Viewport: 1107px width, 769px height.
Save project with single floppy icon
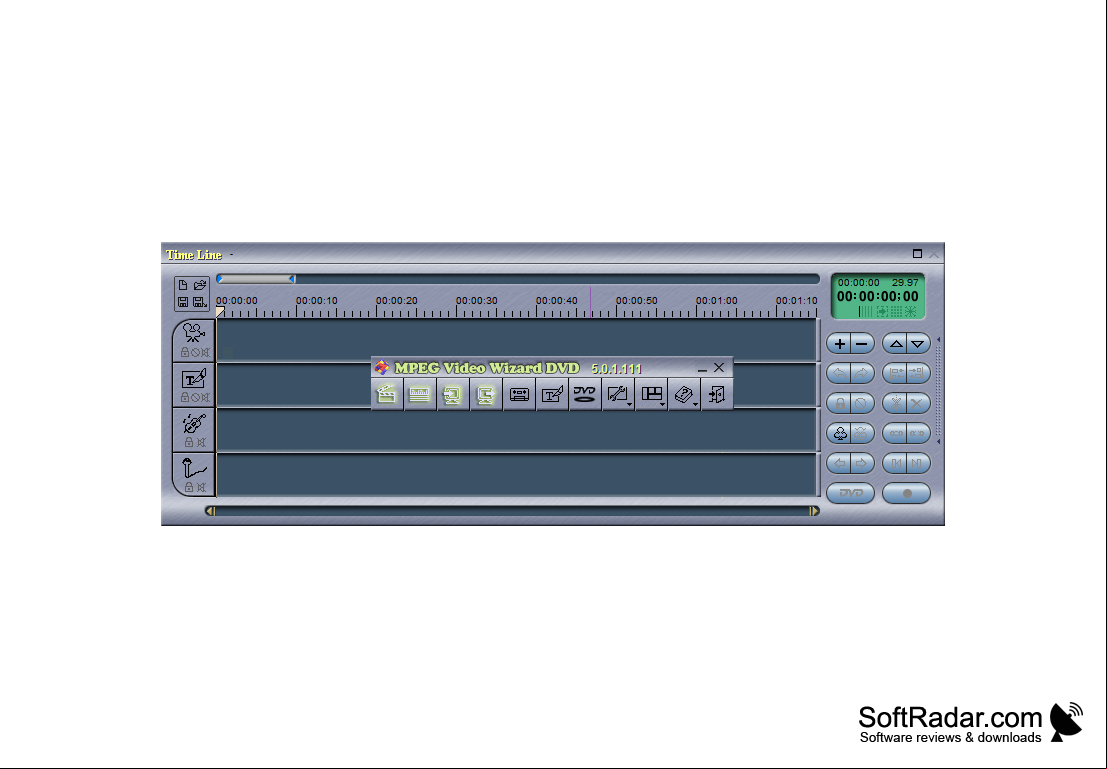click(183, 302)
